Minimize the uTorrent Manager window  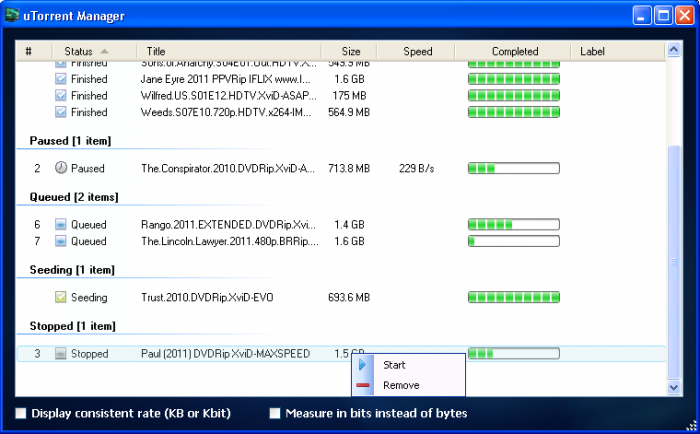[642, 15]
